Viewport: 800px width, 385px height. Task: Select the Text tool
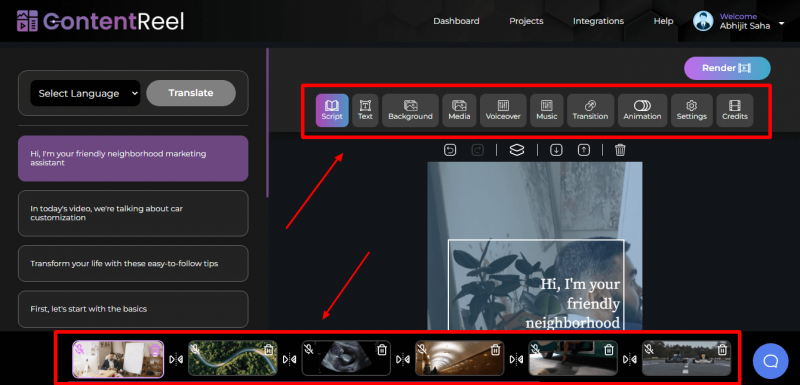click(x=365, y=110)
